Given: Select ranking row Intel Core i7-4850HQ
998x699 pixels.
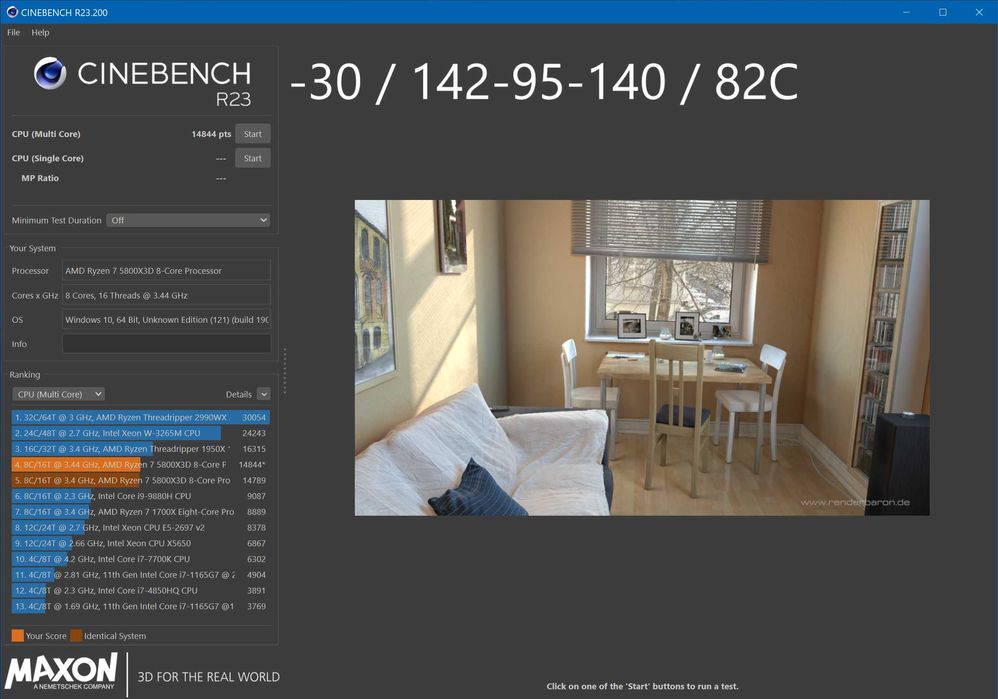Looking at the screenshot, I should (141, 591).
